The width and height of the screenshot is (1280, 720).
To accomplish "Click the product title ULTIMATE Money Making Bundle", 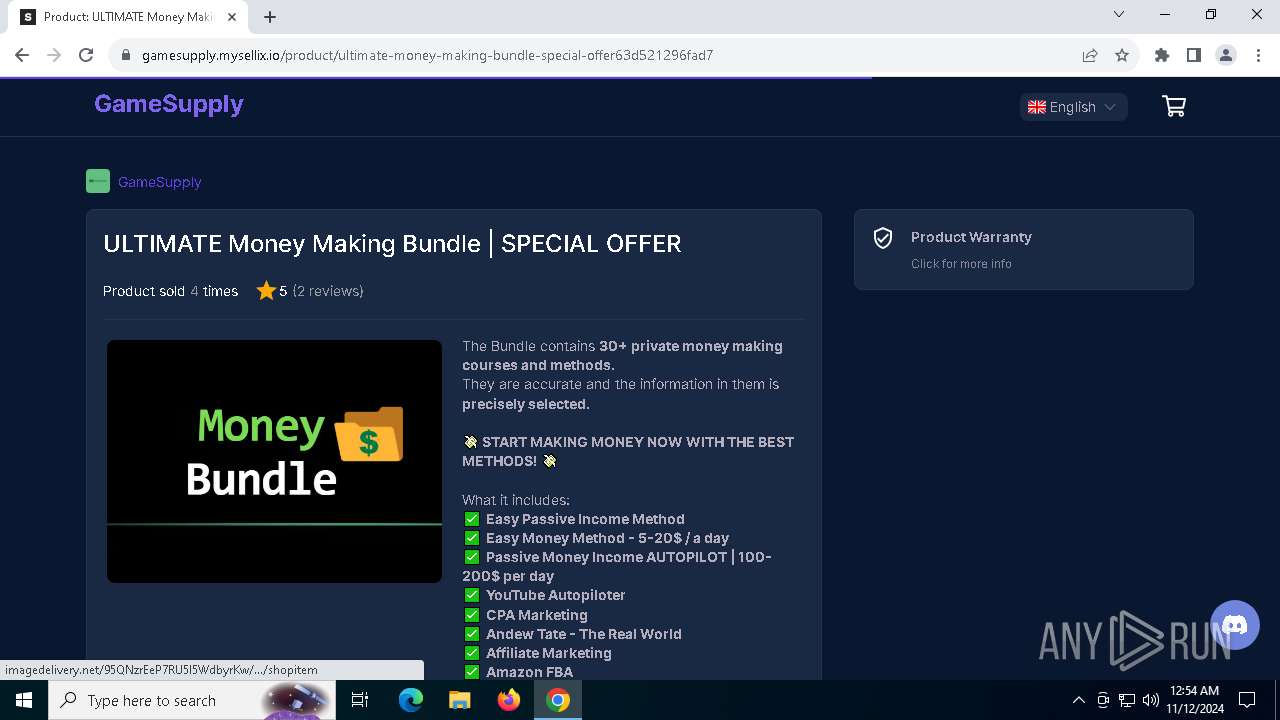I will pyautogui.click(x=392, y=244).
